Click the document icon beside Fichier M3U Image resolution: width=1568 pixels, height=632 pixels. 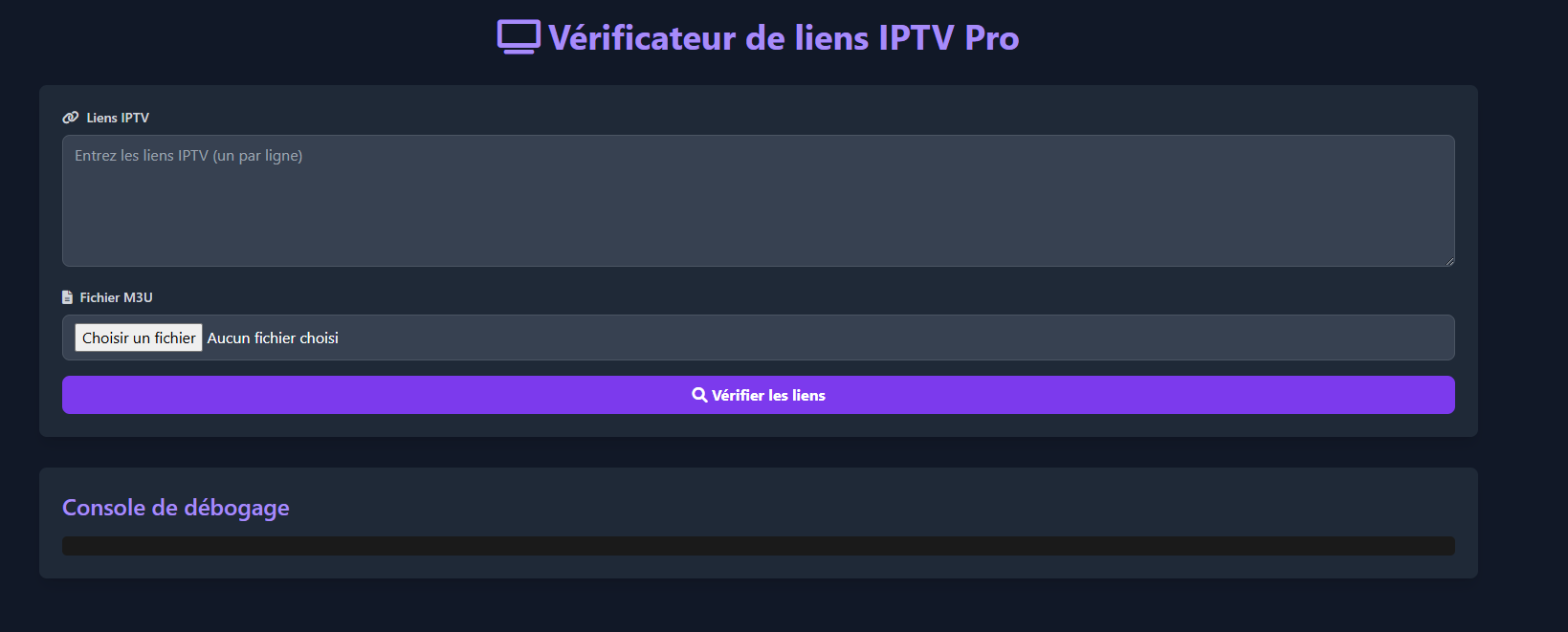click(67, 297)
